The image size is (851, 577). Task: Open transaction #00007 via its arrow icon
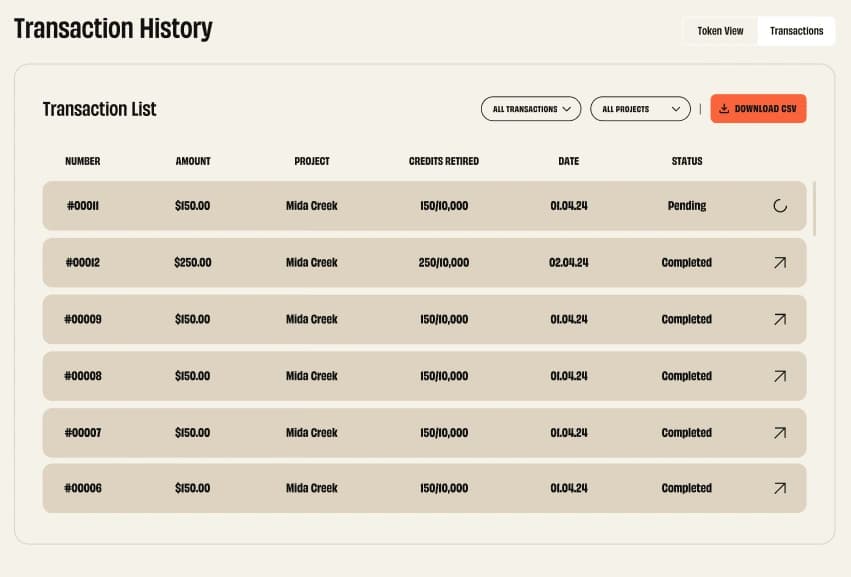[x=779, y=432]
